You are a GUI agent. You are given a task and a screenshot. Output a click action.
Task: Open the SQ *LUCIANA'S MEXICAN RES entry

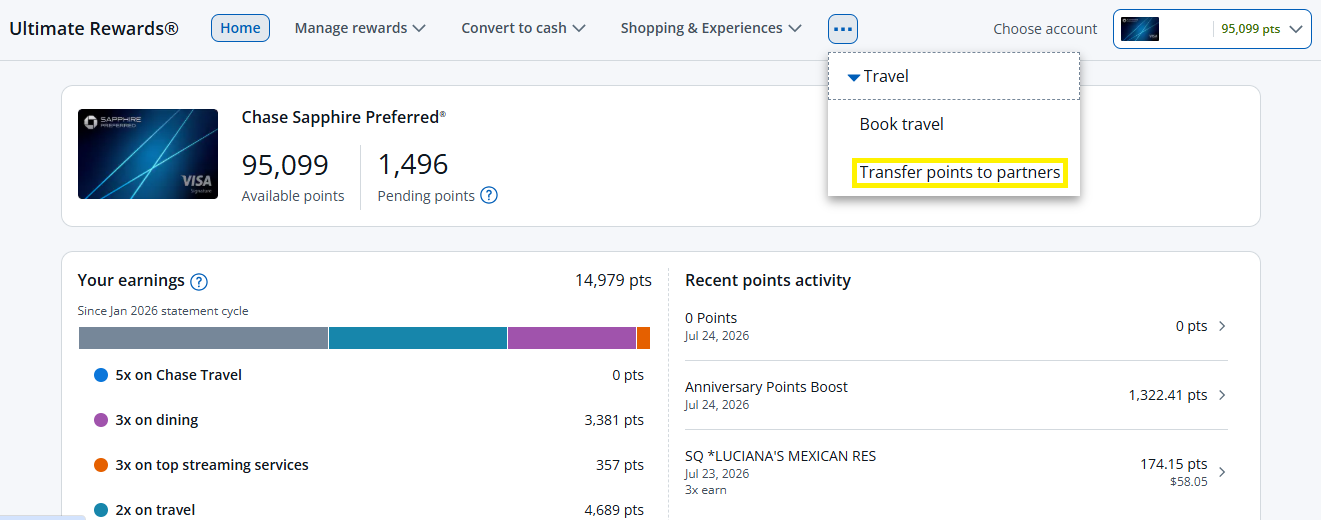pos(956,472)
